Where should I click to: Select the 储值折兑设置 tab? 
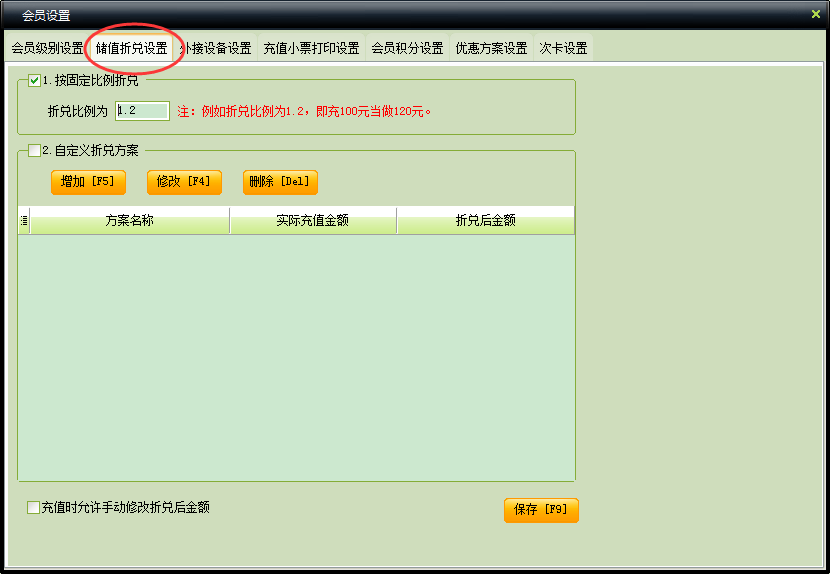tap(132, 48)
